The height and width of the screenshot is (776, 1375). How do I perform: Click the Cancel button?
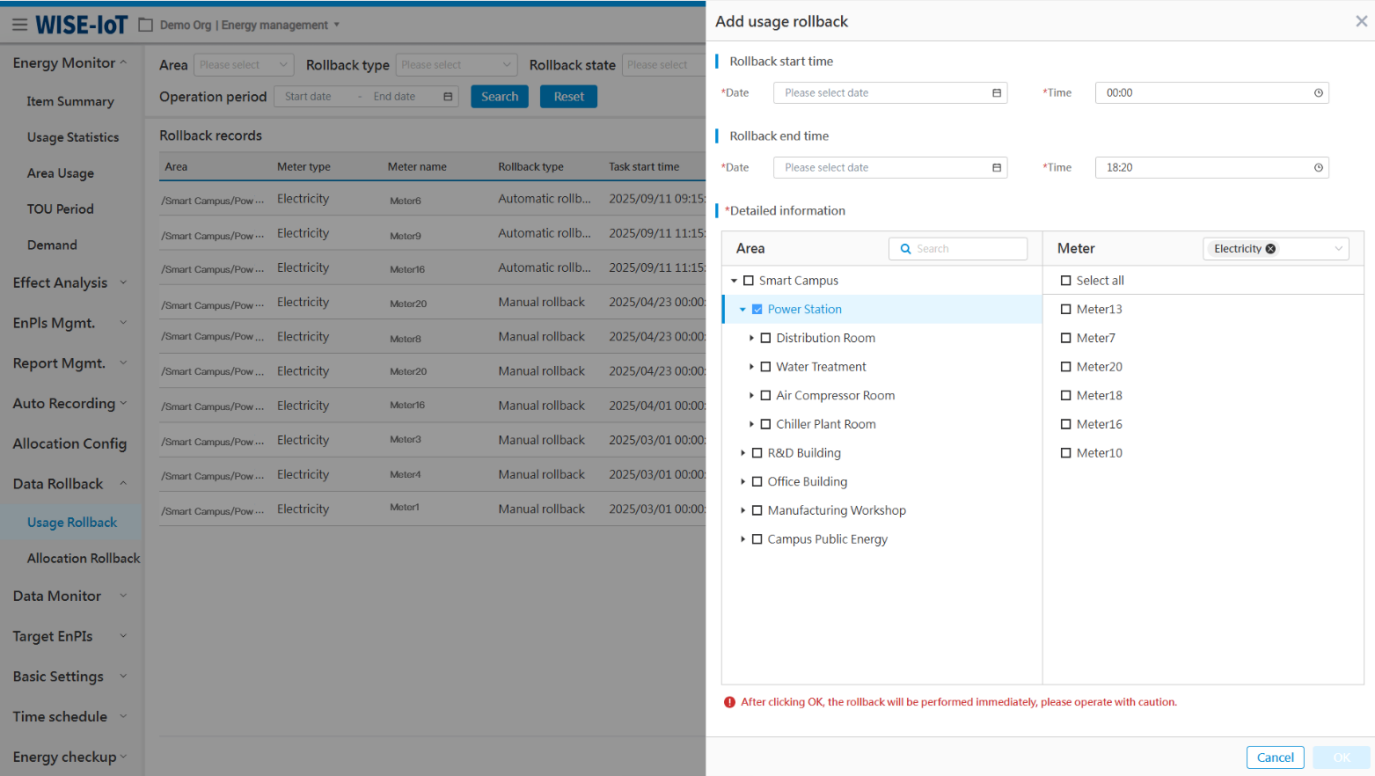point(1275,757)
